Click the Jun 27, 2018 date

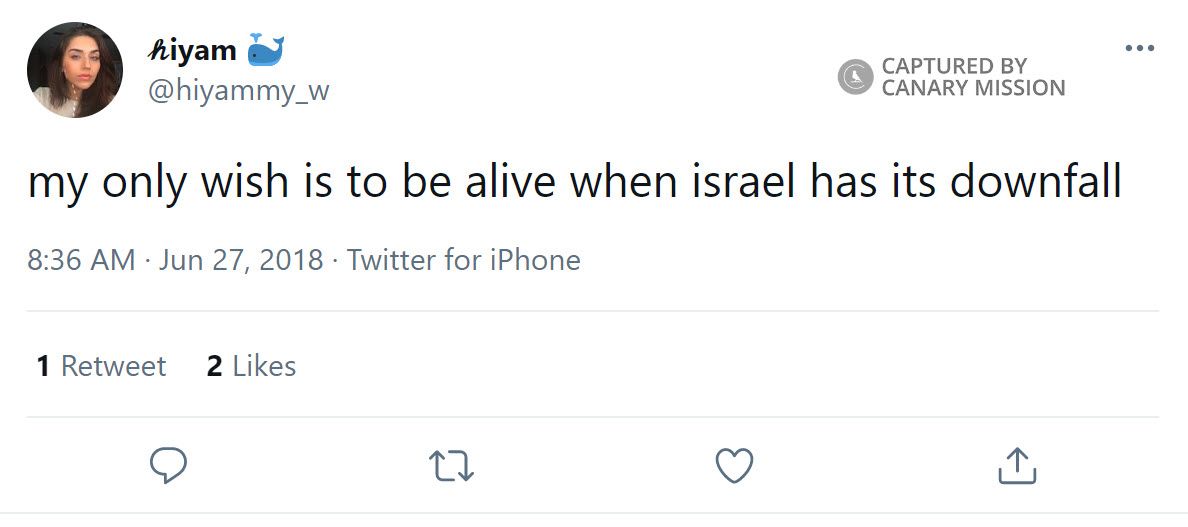tap(241, 260)
